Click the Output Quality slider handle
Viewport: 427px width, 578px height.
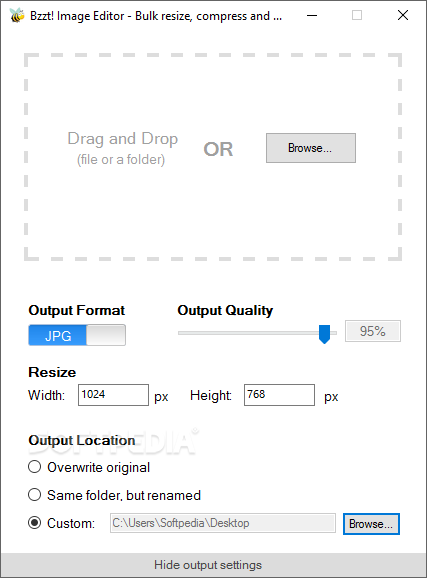324,334
